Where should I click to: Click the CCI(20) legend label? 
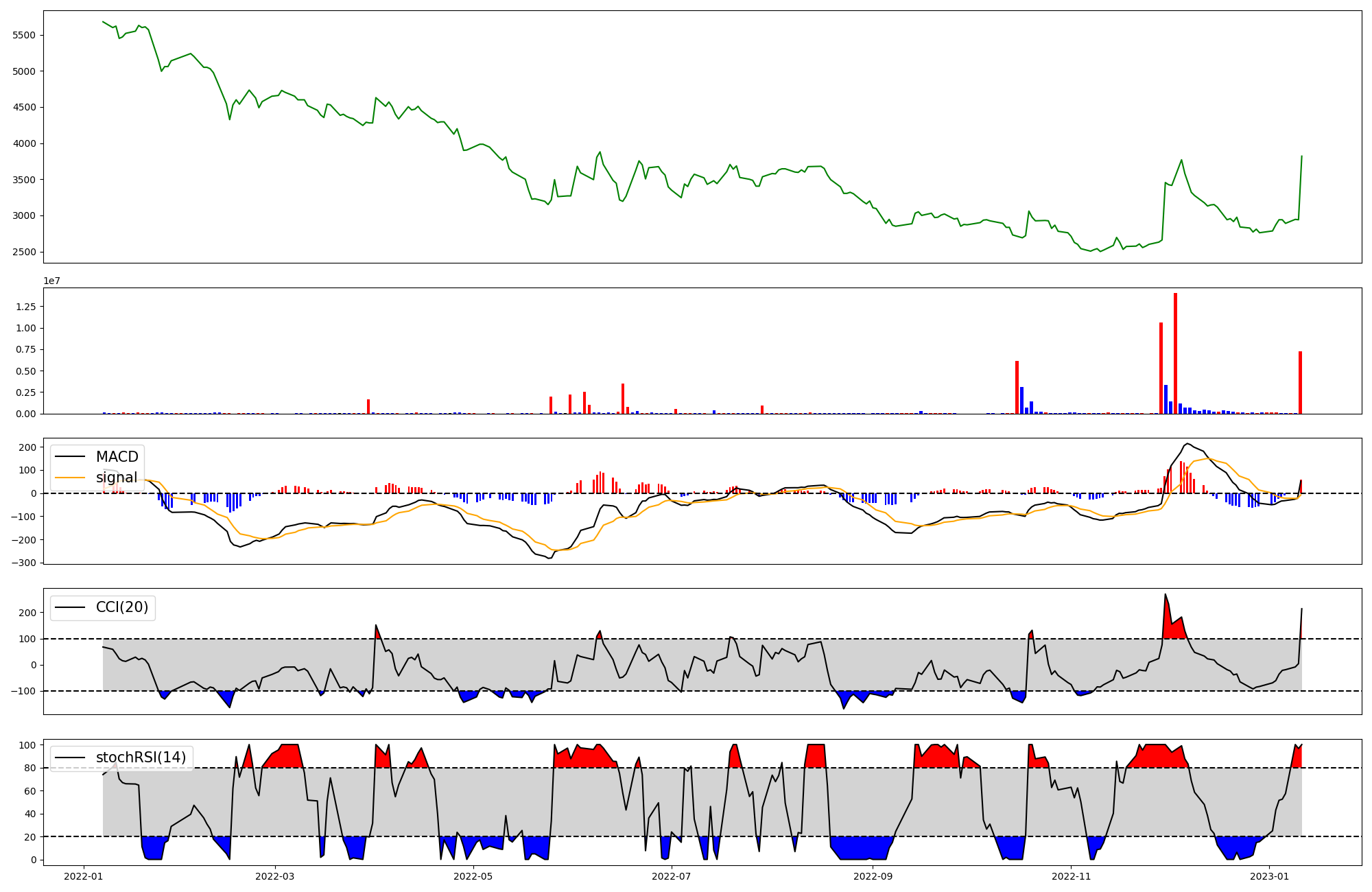[121, 607]
